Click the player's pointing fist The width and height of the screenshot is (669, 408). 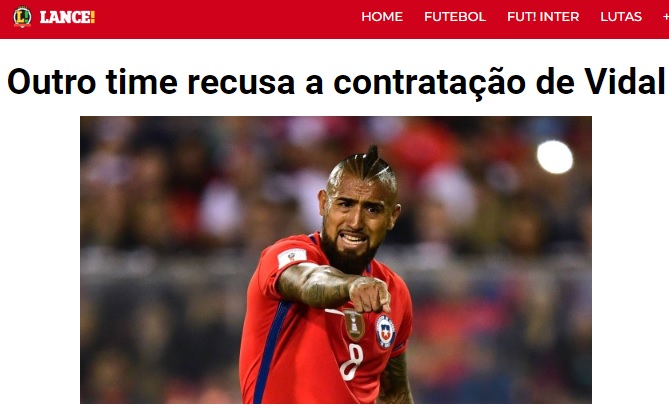point(369,294)
